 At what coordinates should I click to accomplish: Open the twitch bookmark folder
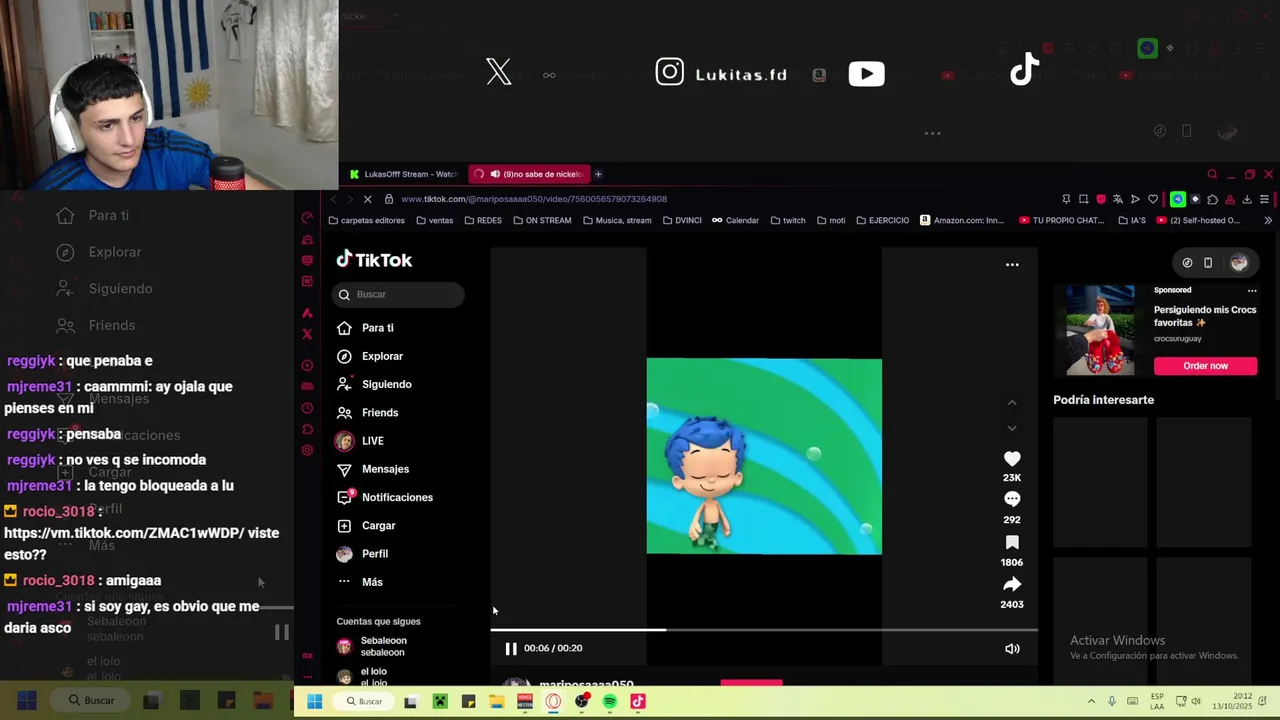point(788,220)
